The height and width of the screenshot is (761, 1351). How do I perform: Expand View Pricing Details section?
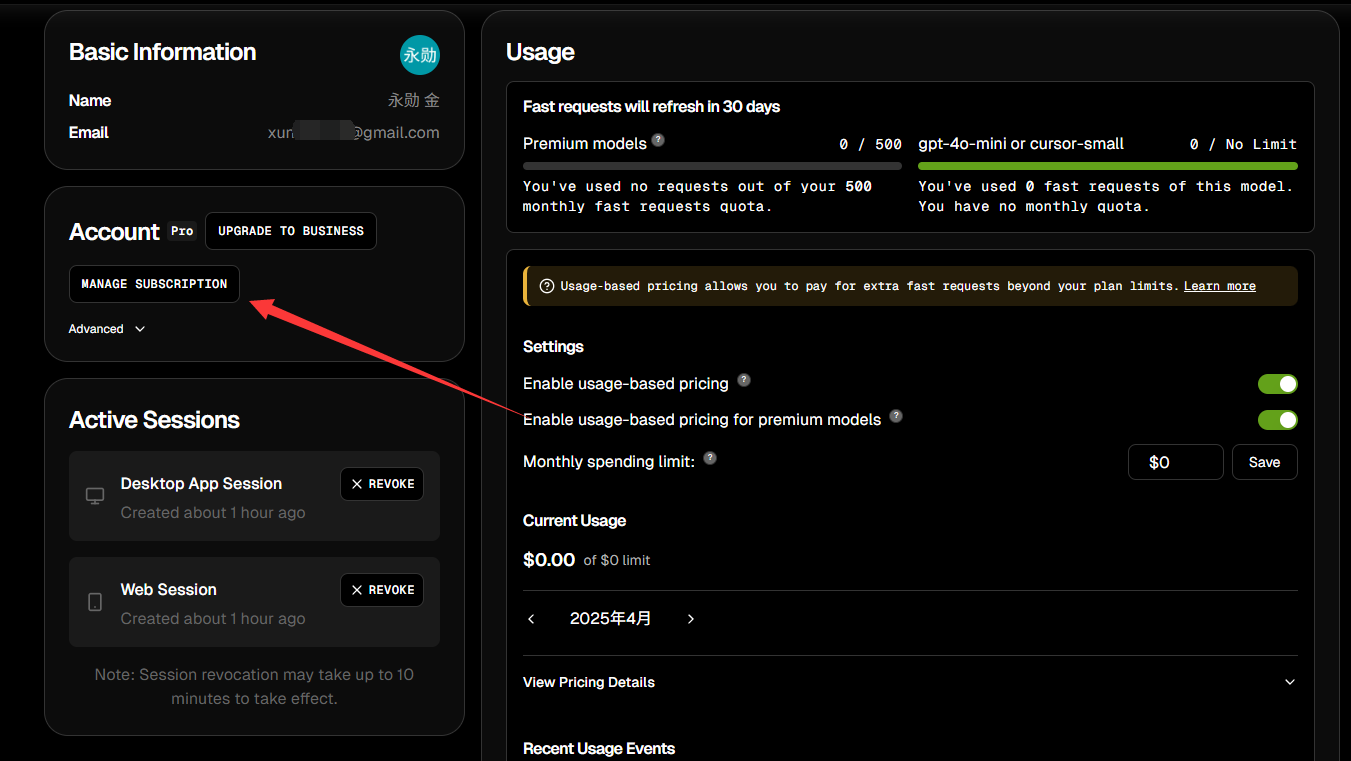[x=909, y=682]
